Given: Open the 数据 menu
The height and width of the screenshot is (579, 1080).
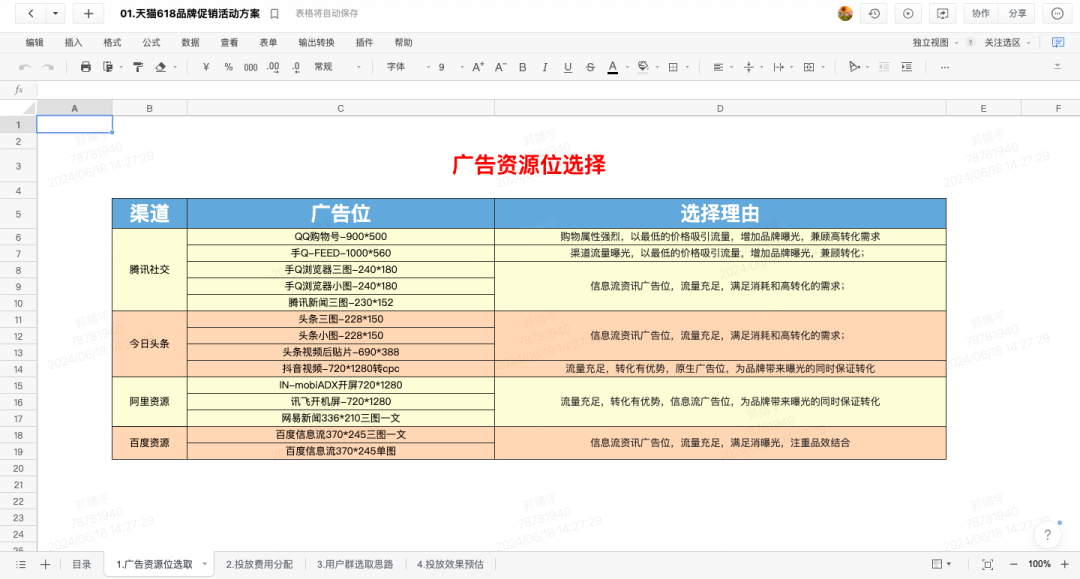Looking at the screenshot, I should (190, 43).
